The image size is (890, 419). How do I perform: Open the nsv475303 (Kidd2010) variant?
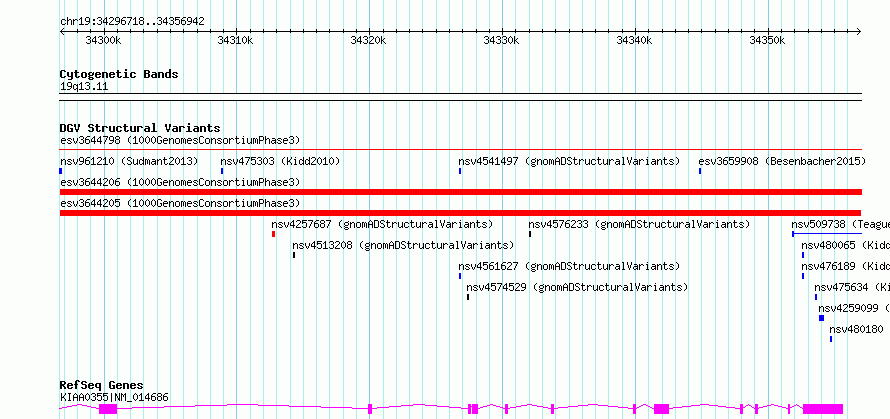(x=280, y=161)
